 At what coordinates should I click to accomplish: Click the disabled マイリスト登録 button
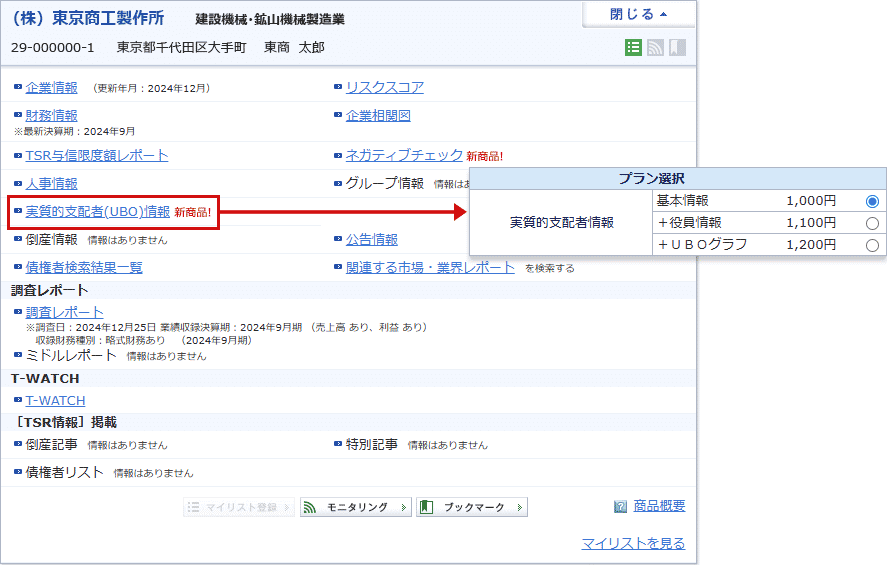click(x=239, y=507)
